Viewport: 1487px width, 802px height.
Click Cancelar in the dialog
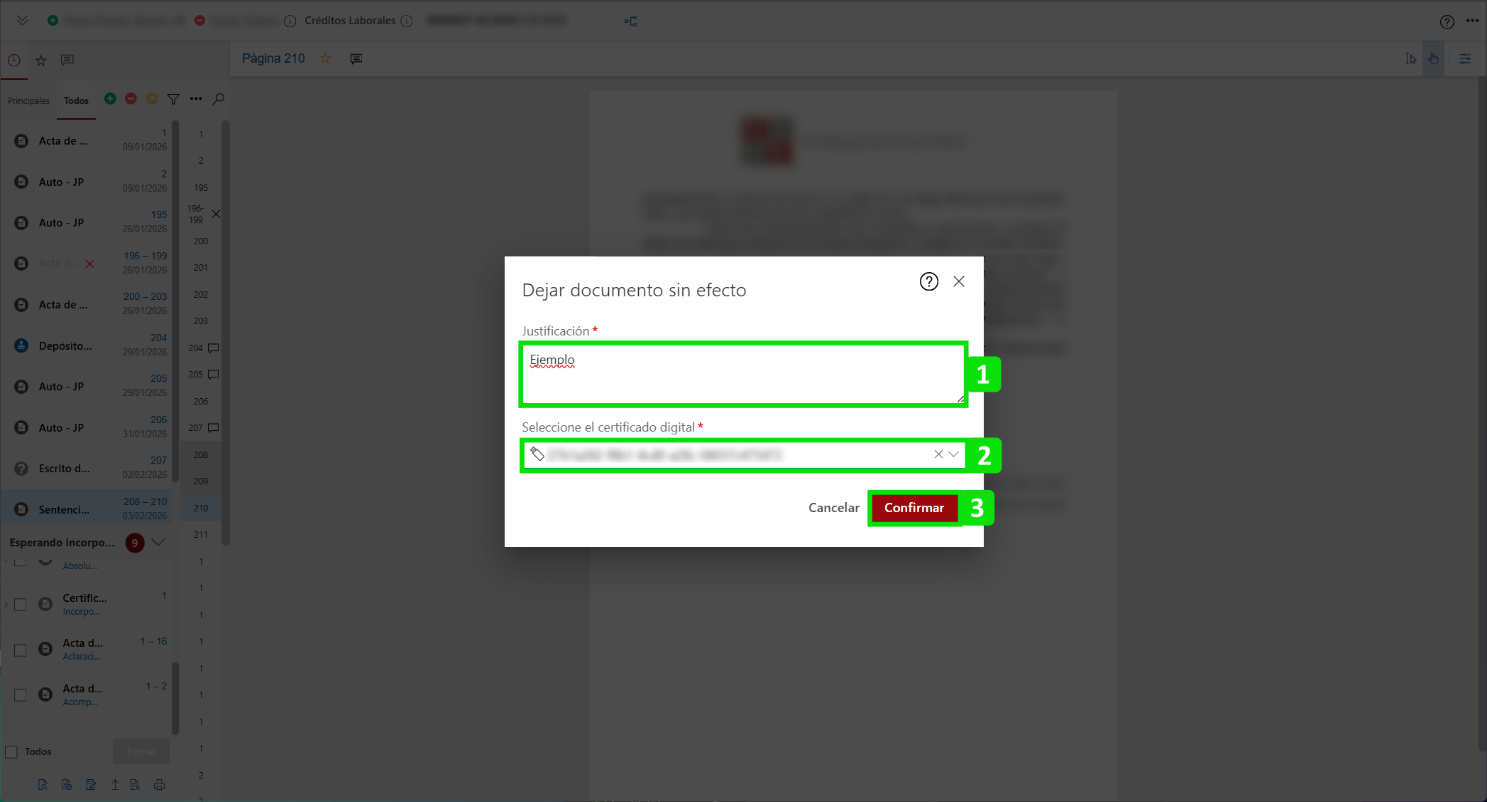pyautogui.click(x=833, y=508)
